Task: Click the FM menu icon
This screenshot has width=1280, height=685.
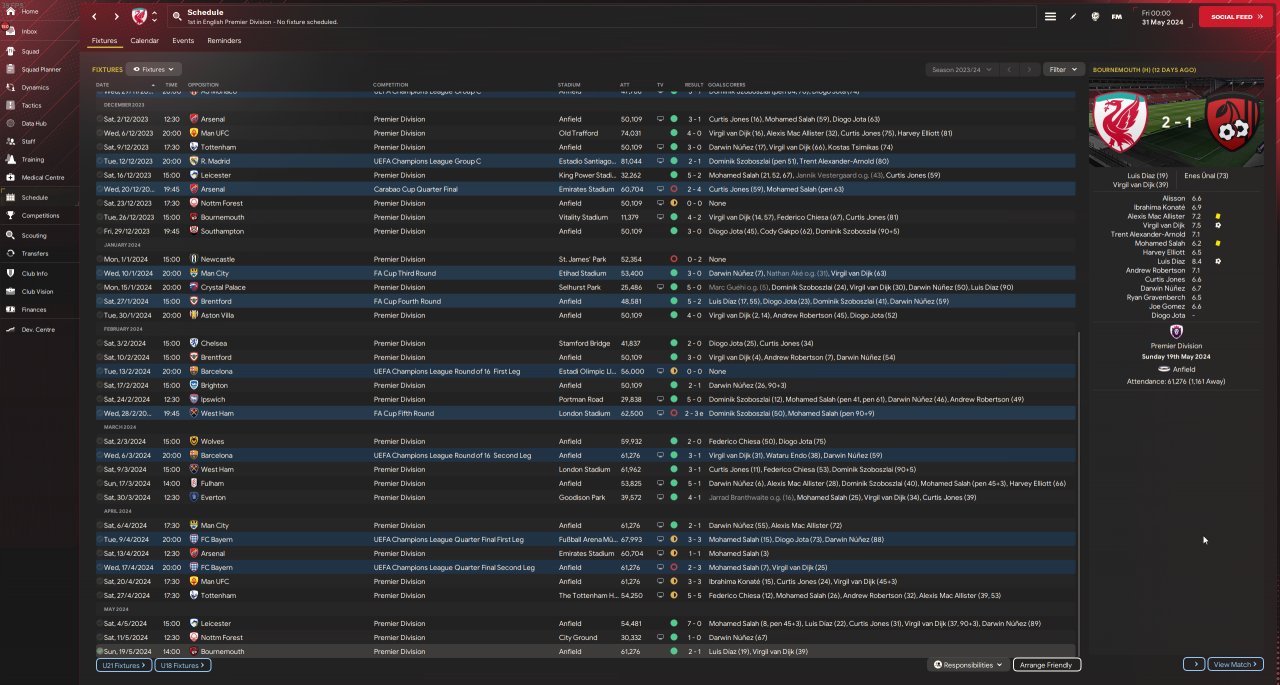Action: (x=1116, y=16)
